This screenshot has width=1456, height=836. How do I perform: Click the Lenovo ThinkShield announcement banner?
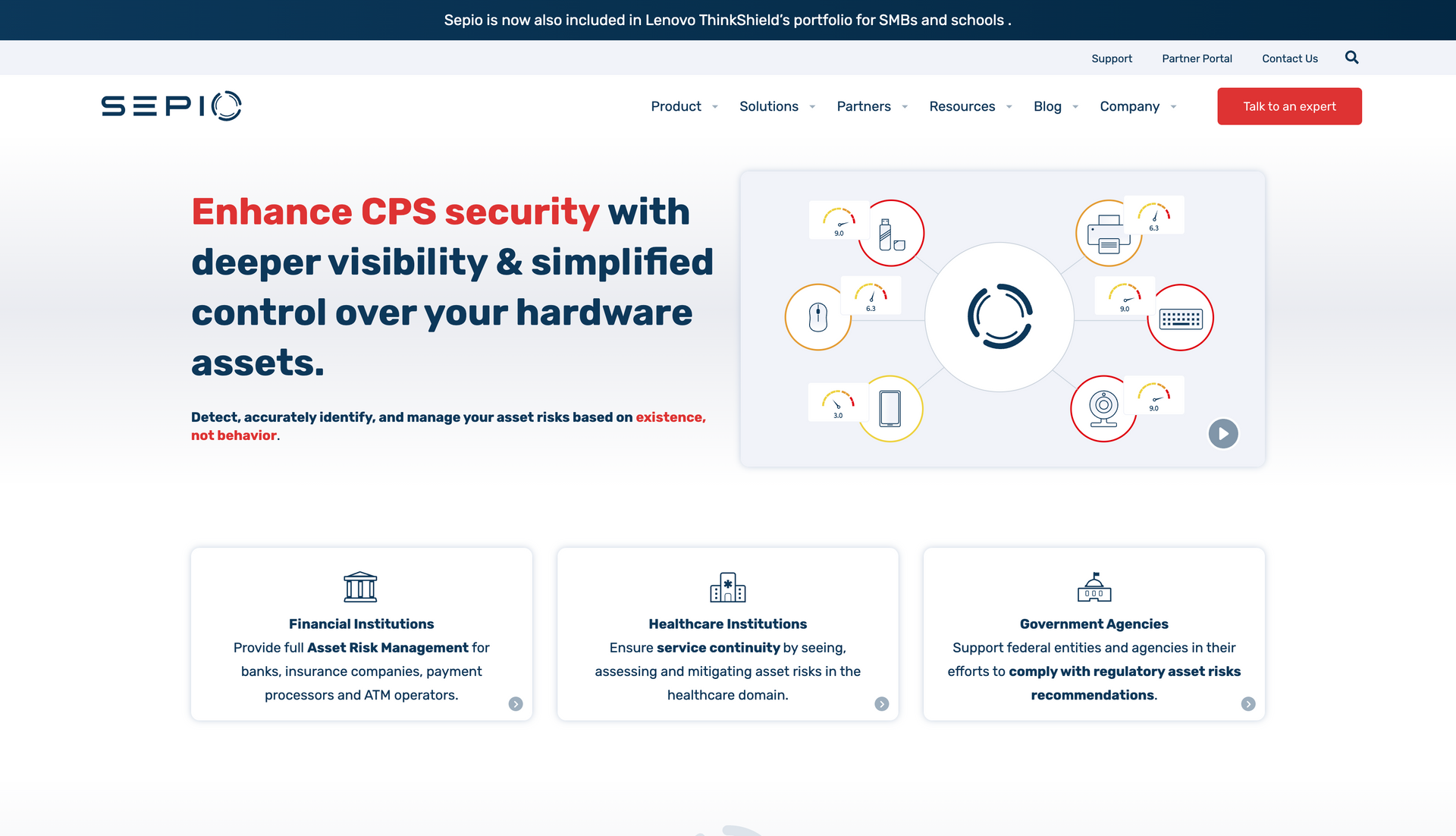coord(727,20)
